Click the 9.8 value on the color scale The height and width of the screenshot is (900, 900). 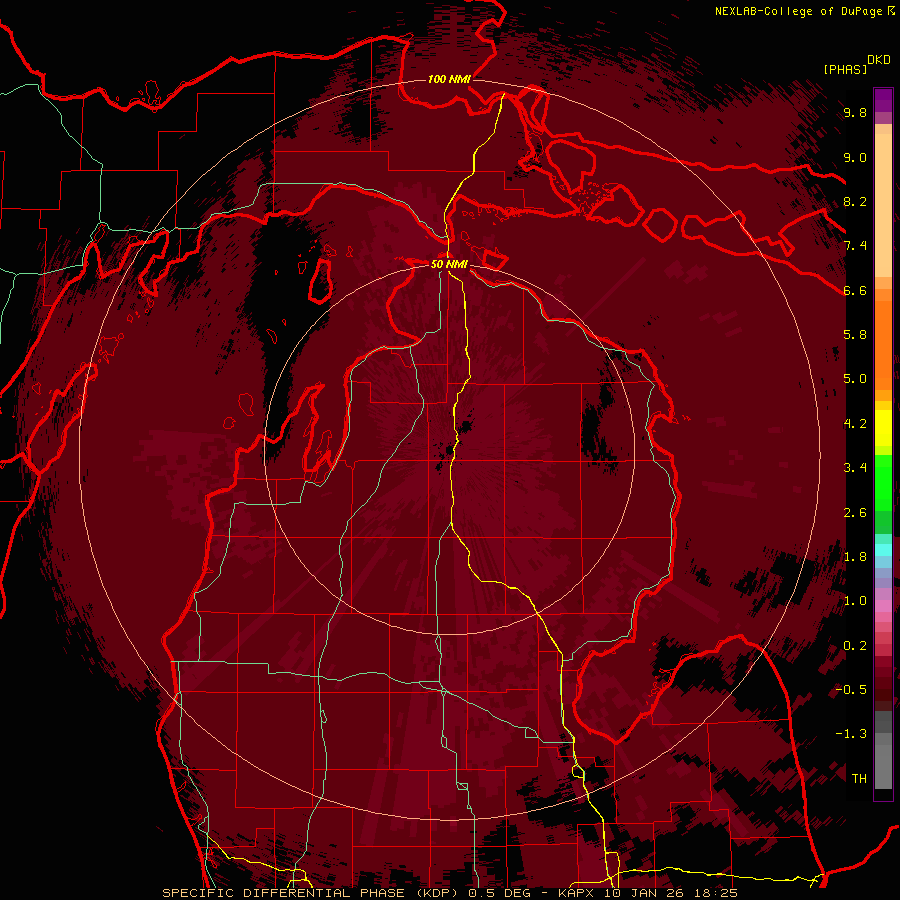point(855,112)
